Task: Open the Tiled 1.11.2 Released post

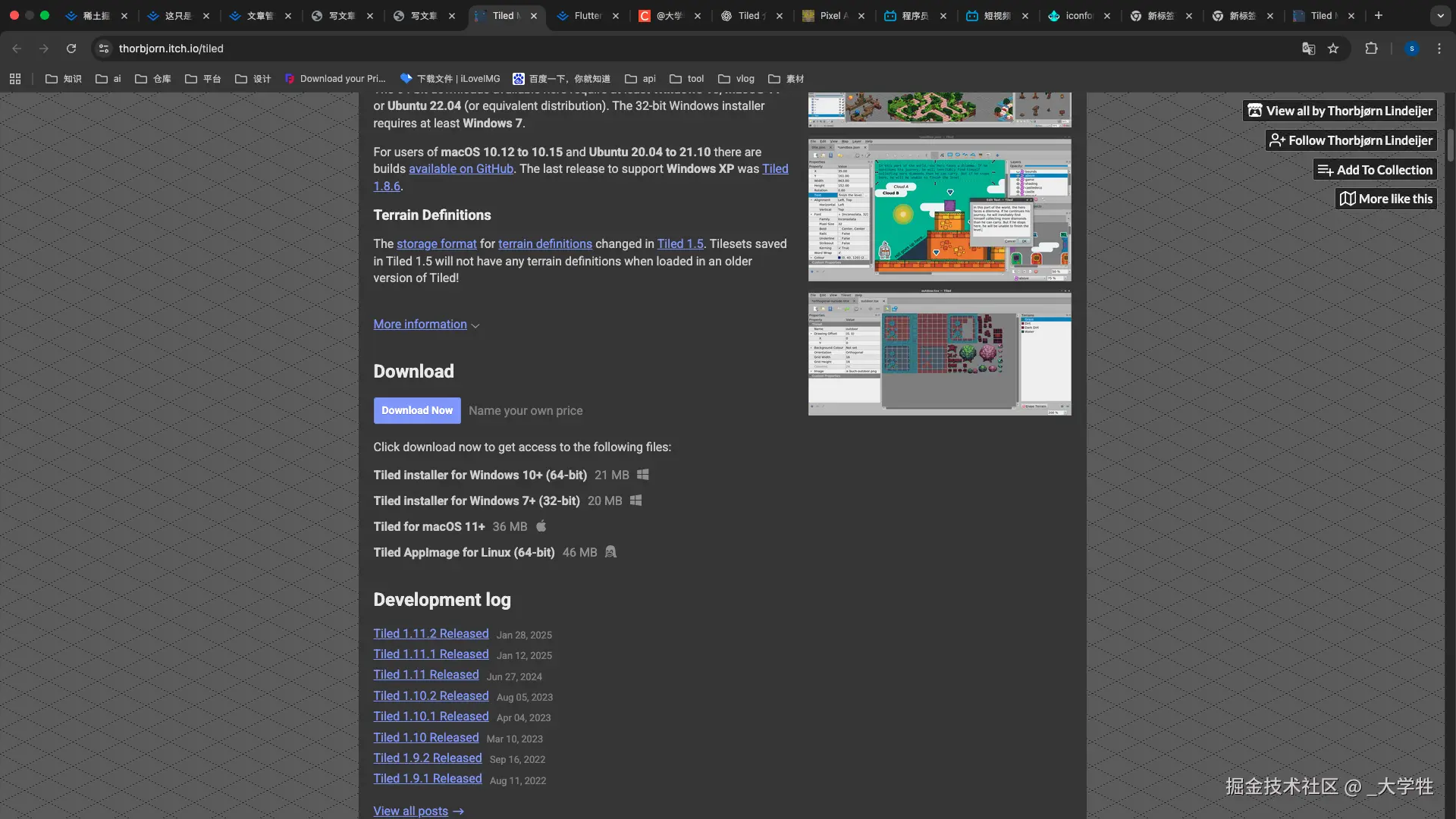Action: [x=431, y=634]
